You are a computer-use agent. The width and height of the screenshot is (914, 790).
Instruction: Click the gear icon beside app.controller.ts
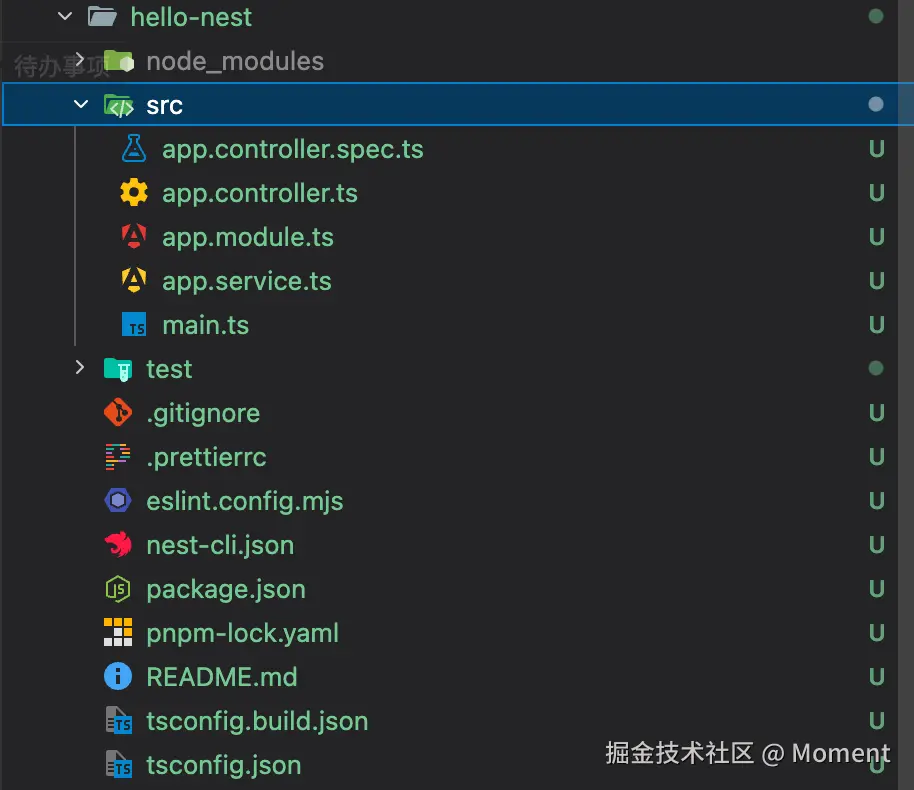(x=133, y=193)
